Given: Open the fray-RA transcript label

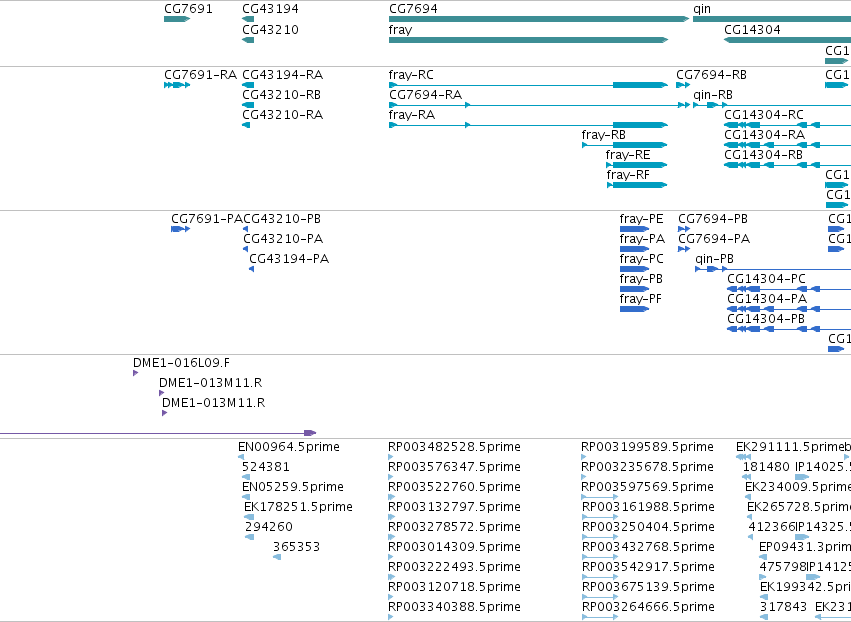Looking at the screenshot, I should [411, 115].
